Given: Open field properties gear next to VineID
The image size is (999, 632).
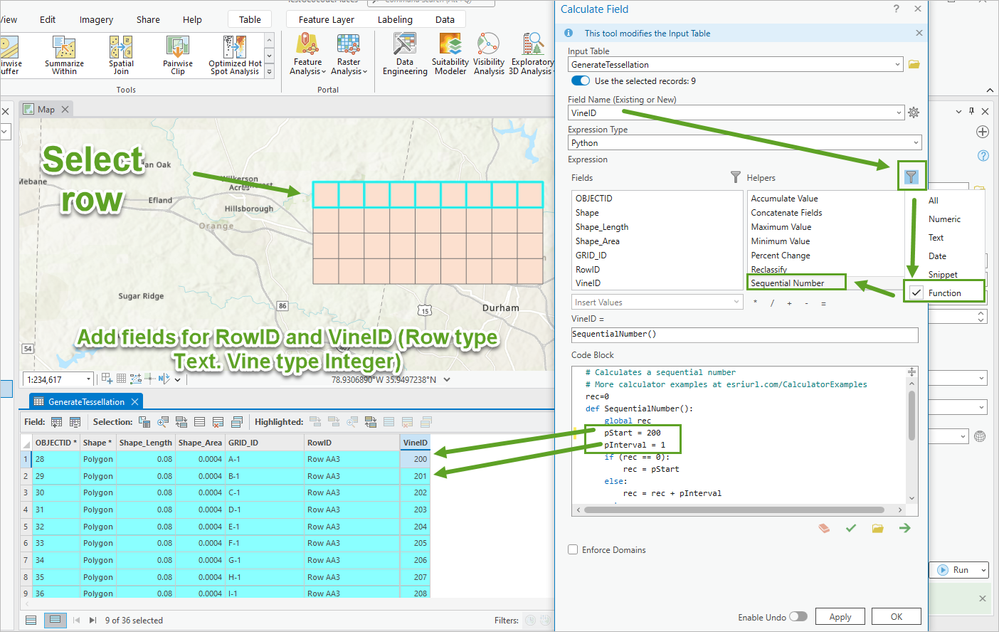Looking at the screenshot, I should [x=914, y=113].
